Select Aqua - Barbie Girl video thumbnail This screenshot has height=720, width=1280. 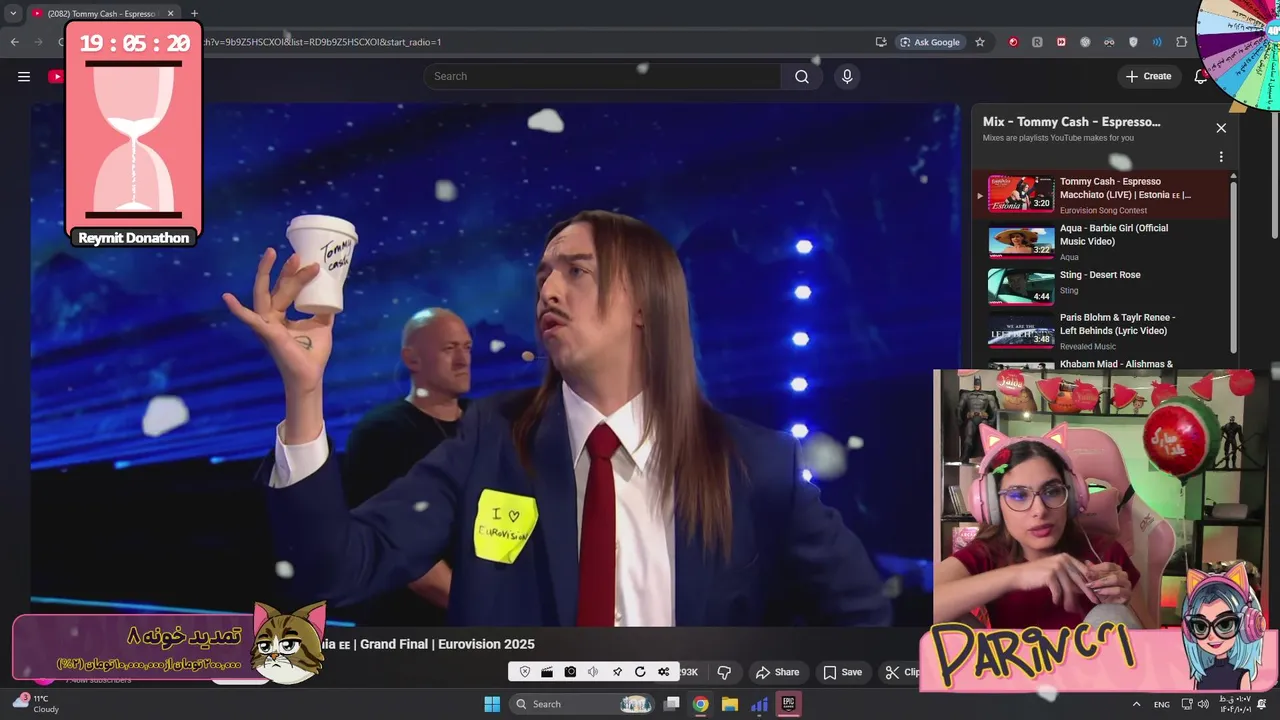point(1021,241)
